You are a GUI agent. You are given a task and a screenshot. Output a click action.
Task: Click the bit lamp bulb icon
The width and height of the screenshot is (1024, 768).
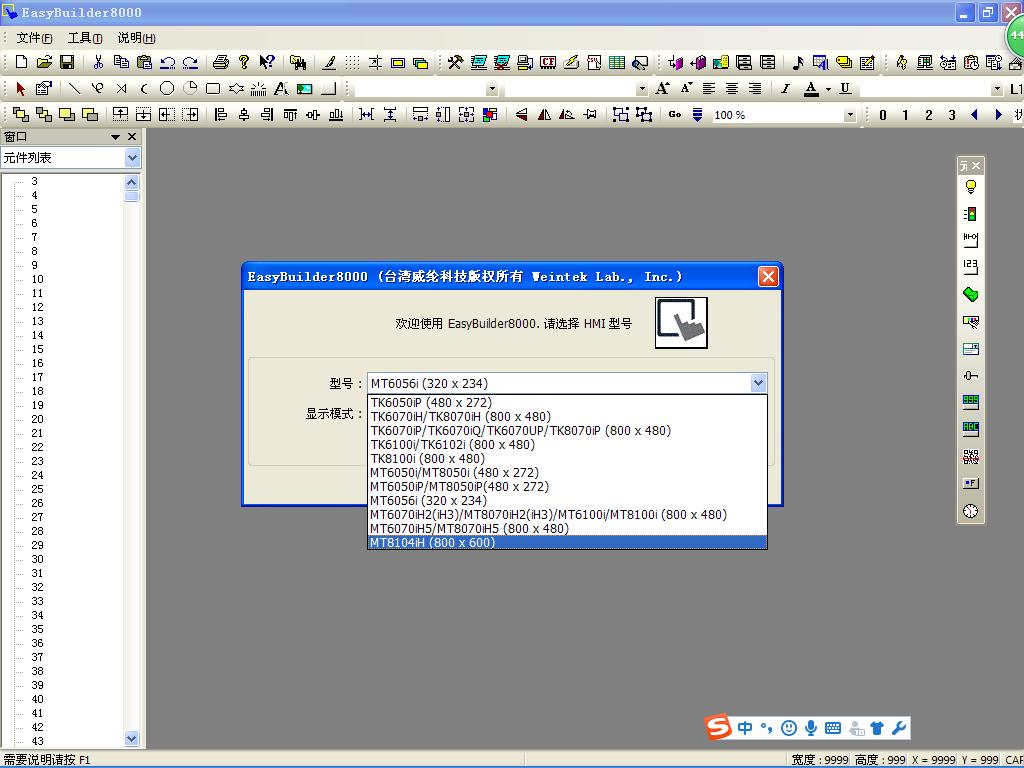pos(970,187)
